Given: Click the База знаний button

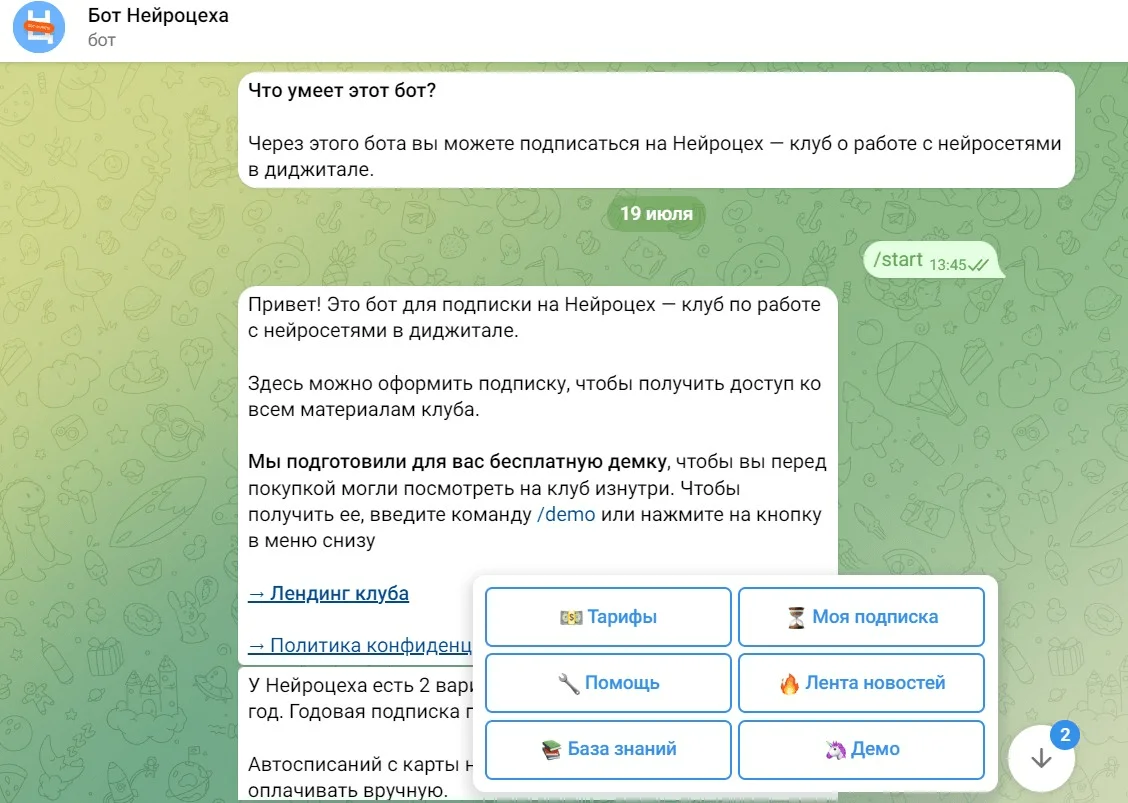Looking at the screenshot, I should pos(608,750).
